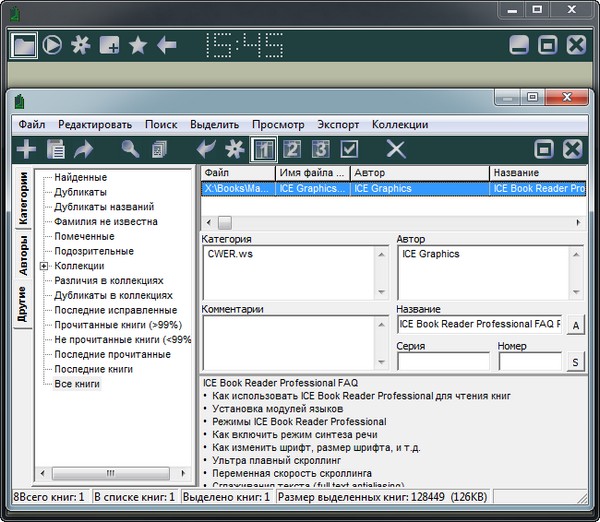Toggle view mode 2 button
Image resolution: width=600 pixels, height=522 pixels.
pos(292,150)
